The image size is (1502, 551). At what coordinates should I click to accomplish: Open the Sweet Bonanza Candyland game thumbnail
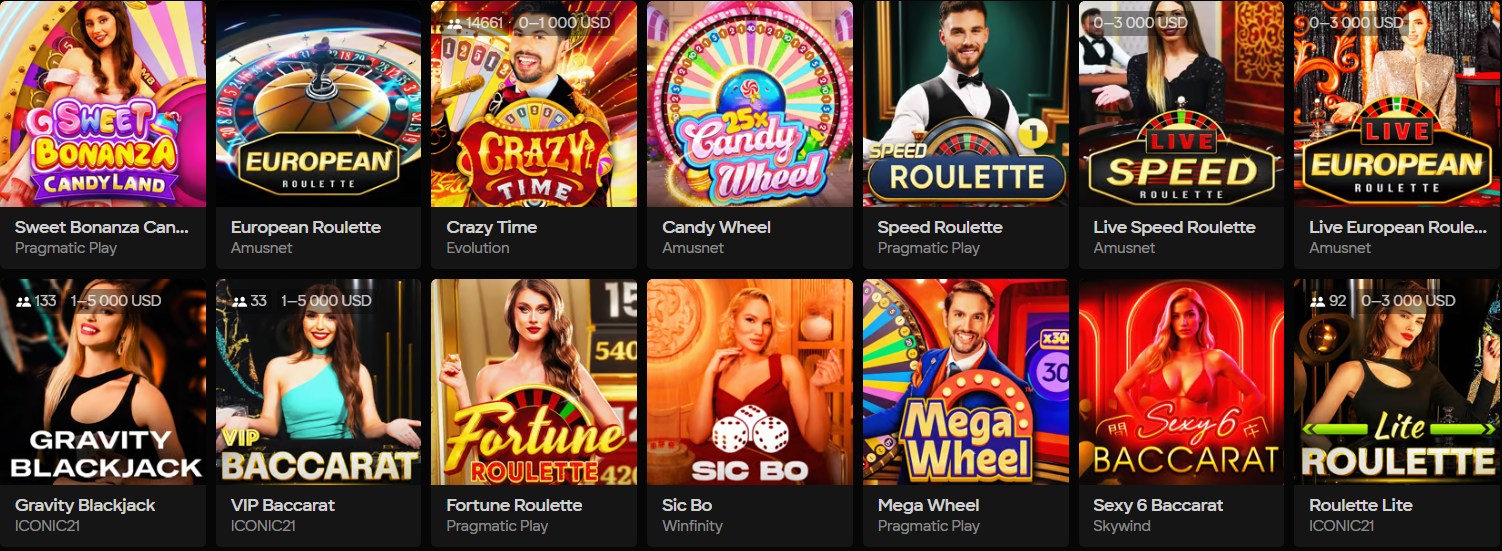(103, 104)
